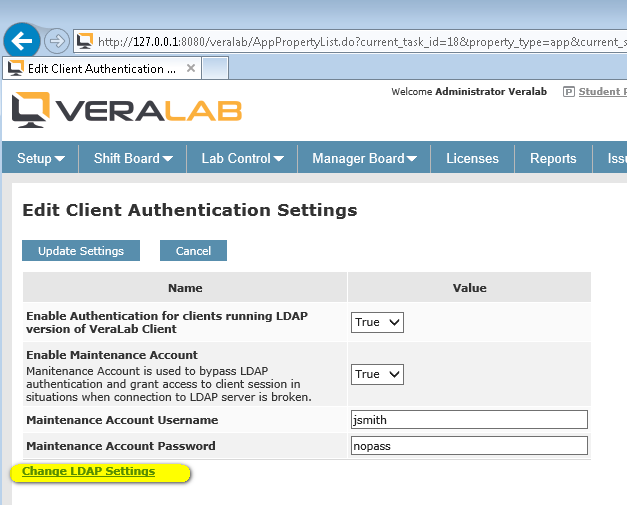Screen dimensions: 627x505
Task: Open the Shift Board menu
Action: 133,158
